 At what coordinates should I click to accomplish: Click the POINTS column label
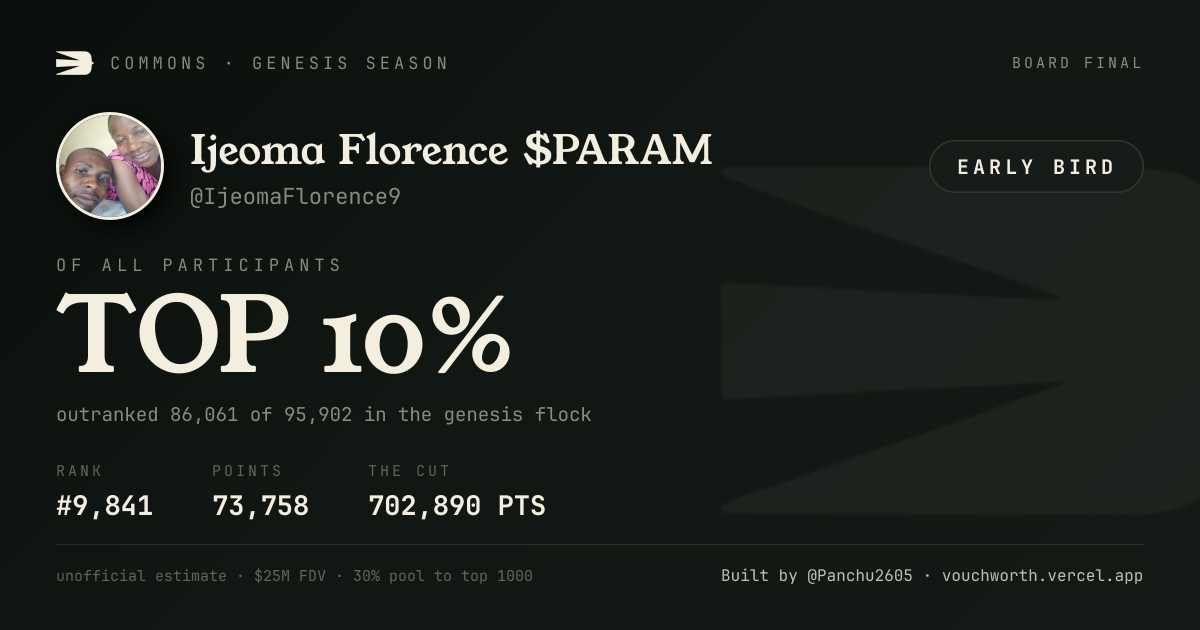click(247, 471)
